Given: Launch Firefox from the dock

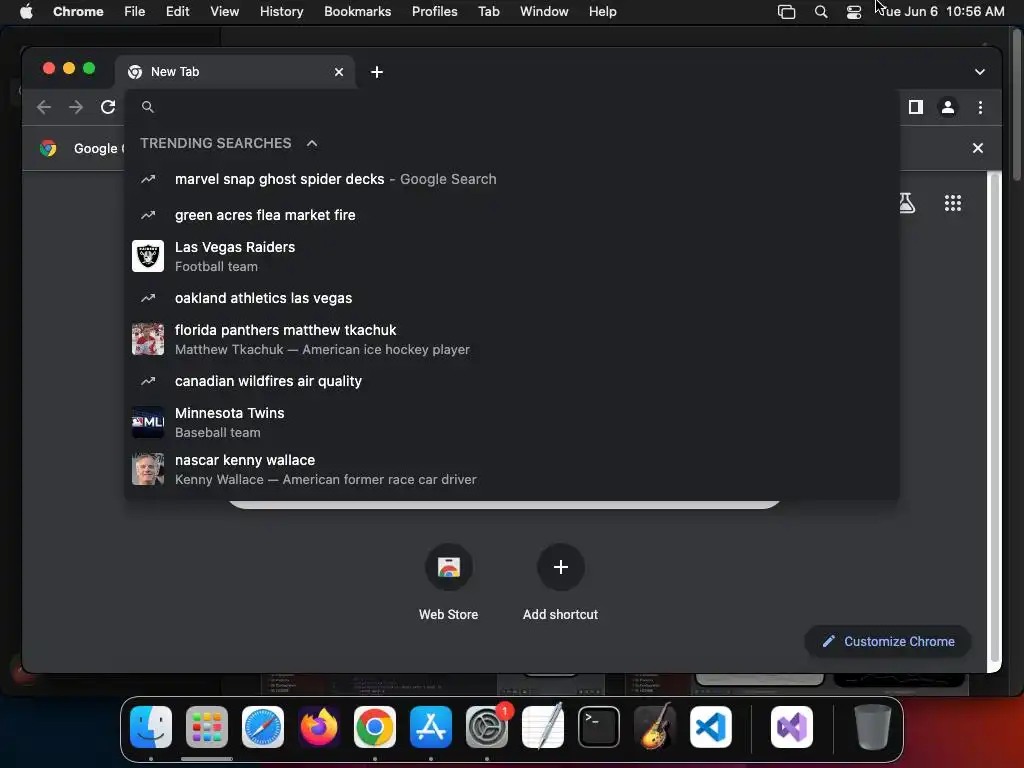Looking at the screenshot, I should tap(319, 727).
